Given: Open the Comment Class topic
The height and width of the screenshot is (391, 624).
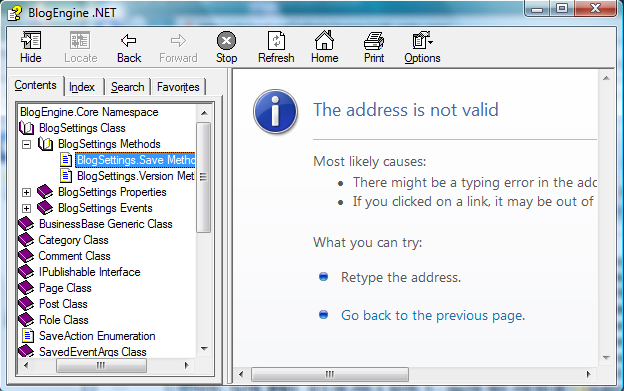Looking at the screenshot, I should pyautogui.click(x=74, y=256).
